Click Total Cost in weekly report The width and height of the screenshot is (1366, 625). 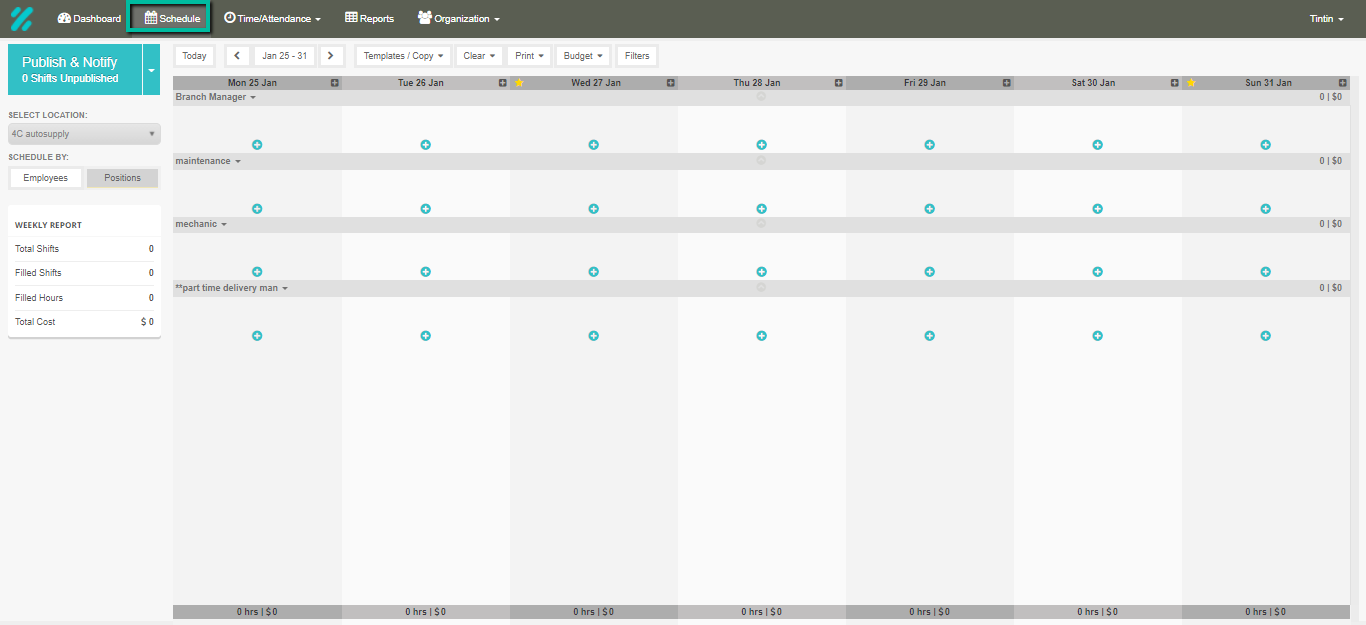point(84,322)
